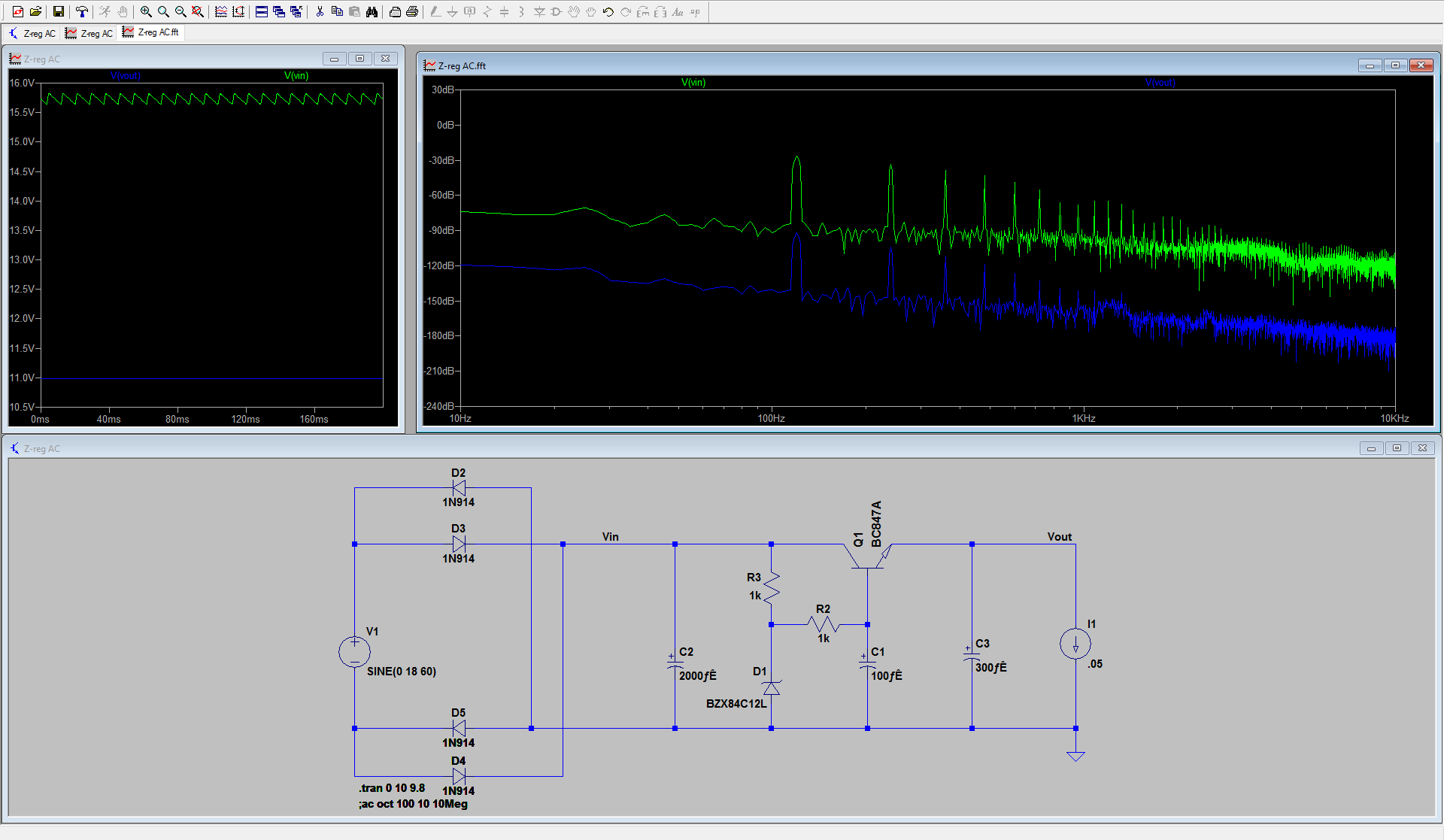Viewport: 1444px width, 840px height.
Task: Run the simulation
Action: coord(105,11)
